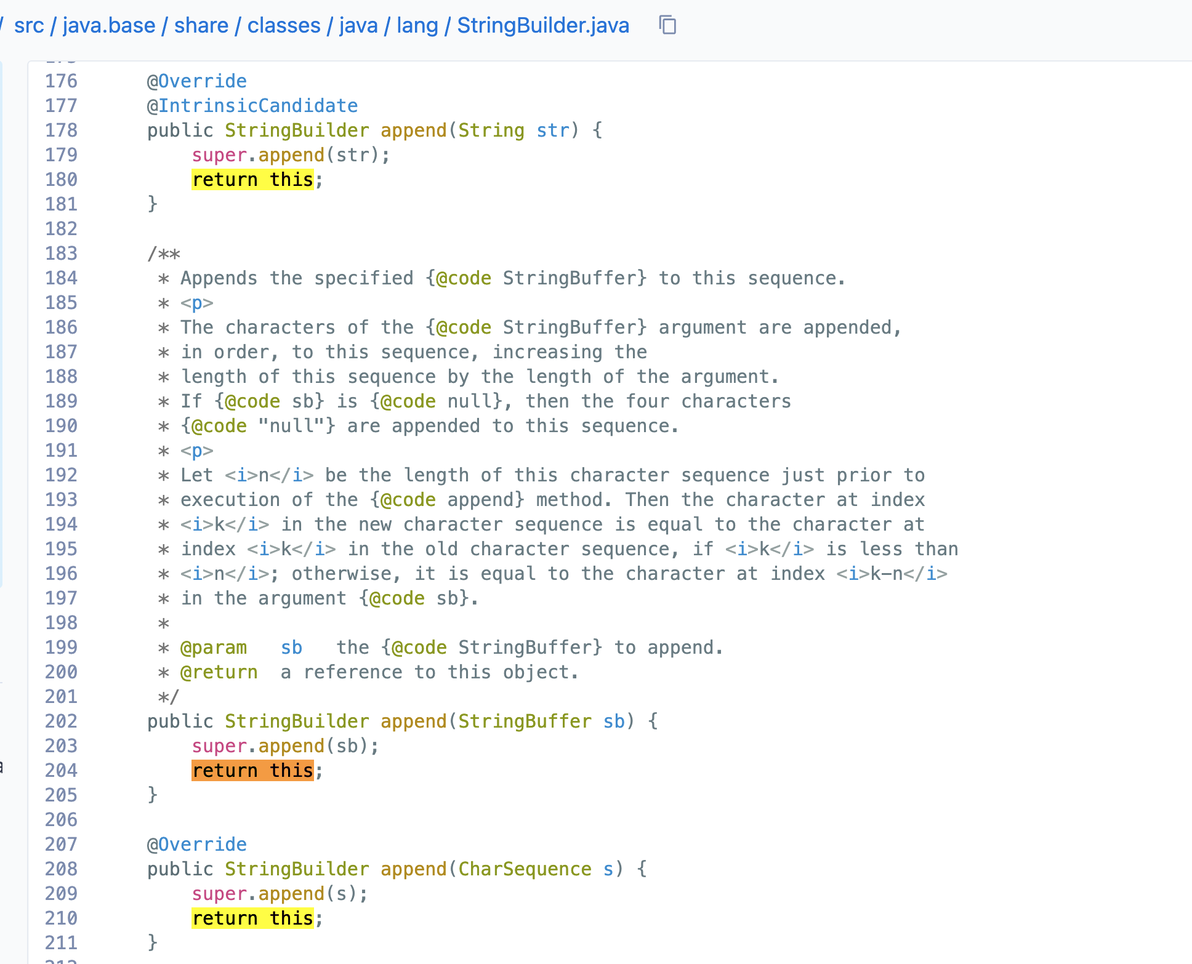The width and height of the screenshot is (1192, 964).
Task: Click the '{@code "null"}' text on line 190
Action: (258, 427)
